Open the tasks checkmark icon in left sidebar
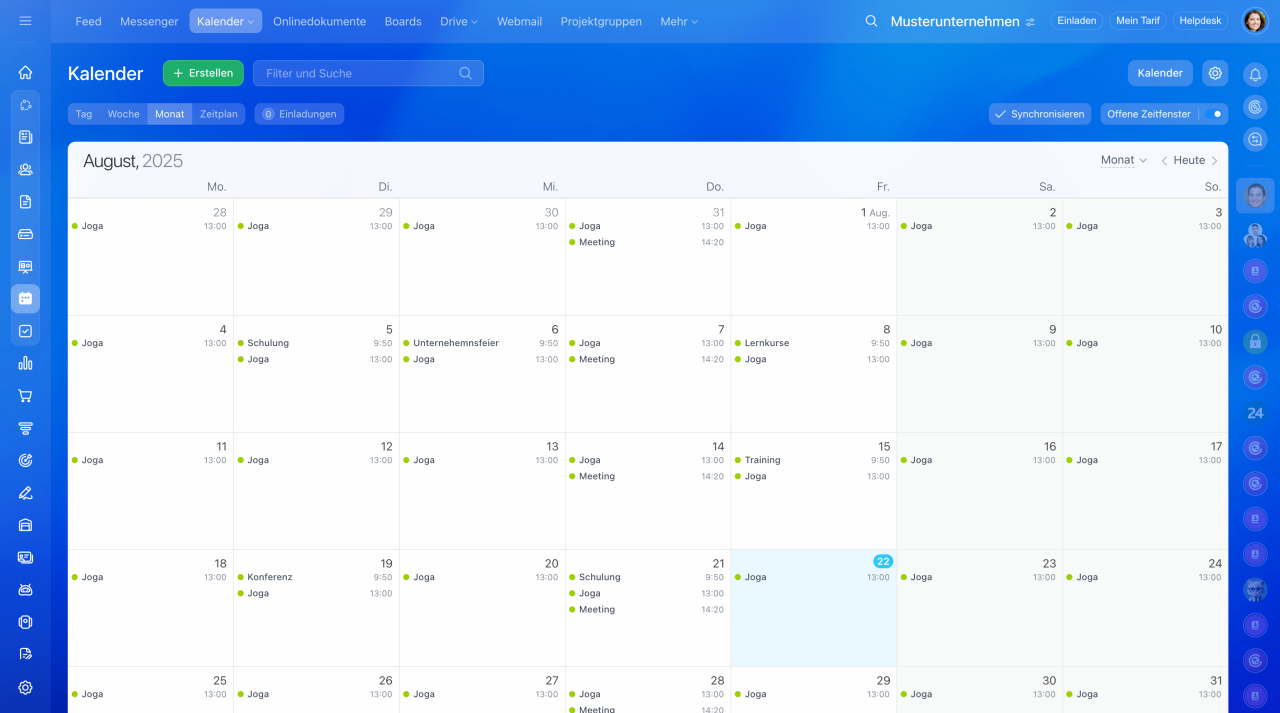Viewport: 1280px width, 713px height. [x=25, y=331]
